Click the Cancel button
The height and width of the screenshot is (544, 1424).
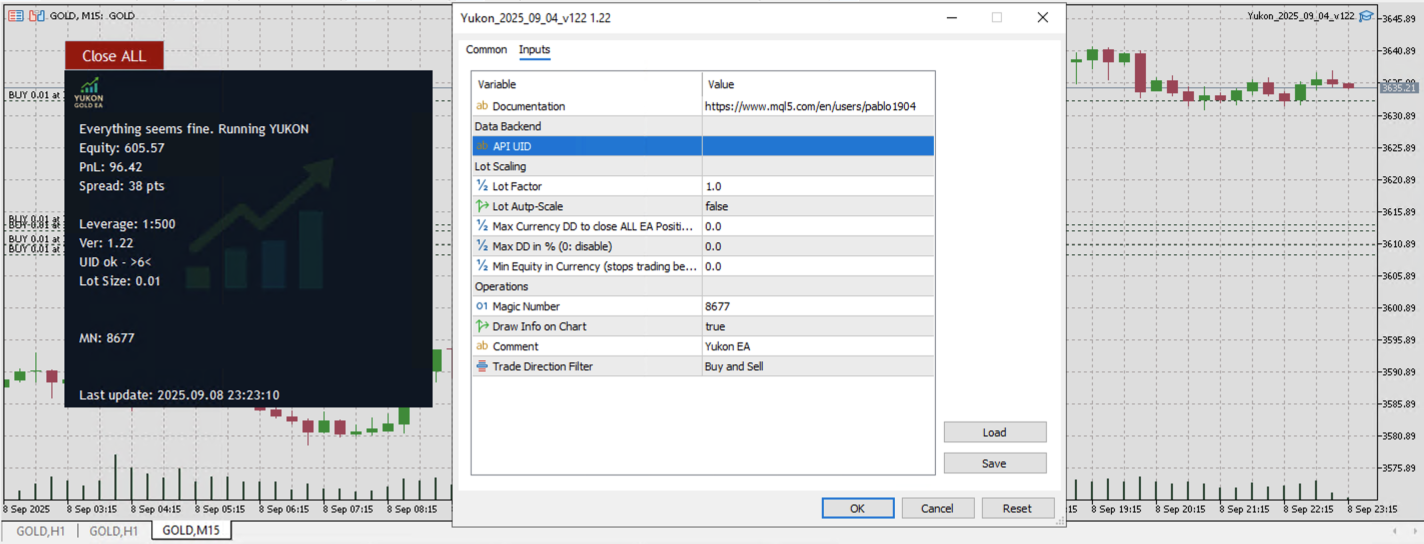[x=937, y=508]
